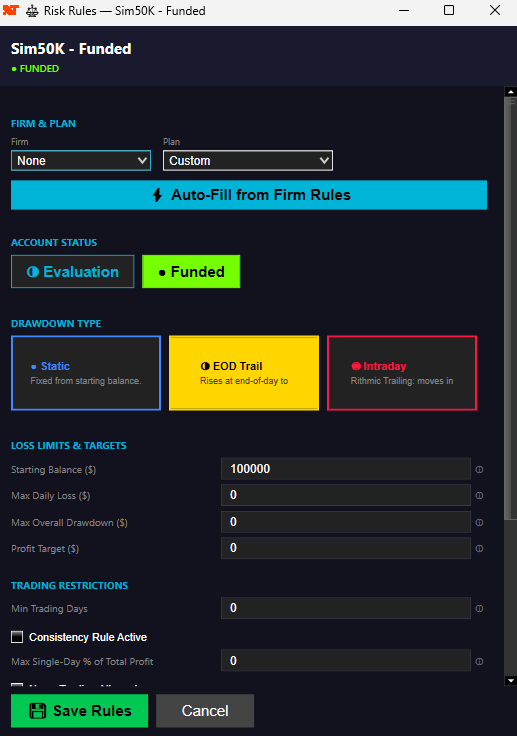This screenshot has height=736, width=517.
Task: Select Funded account status
Action: (x=191, y=272)
